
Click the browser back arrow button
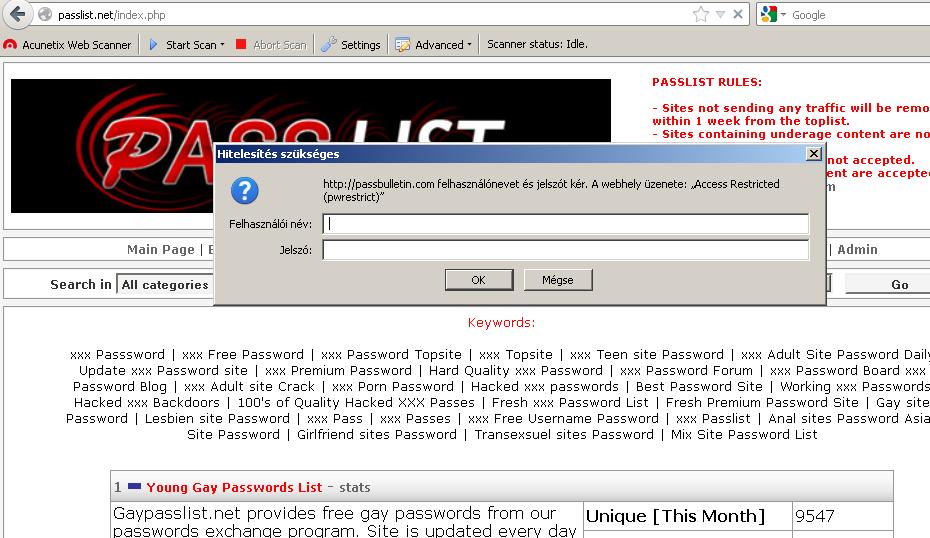click(18, 14)
